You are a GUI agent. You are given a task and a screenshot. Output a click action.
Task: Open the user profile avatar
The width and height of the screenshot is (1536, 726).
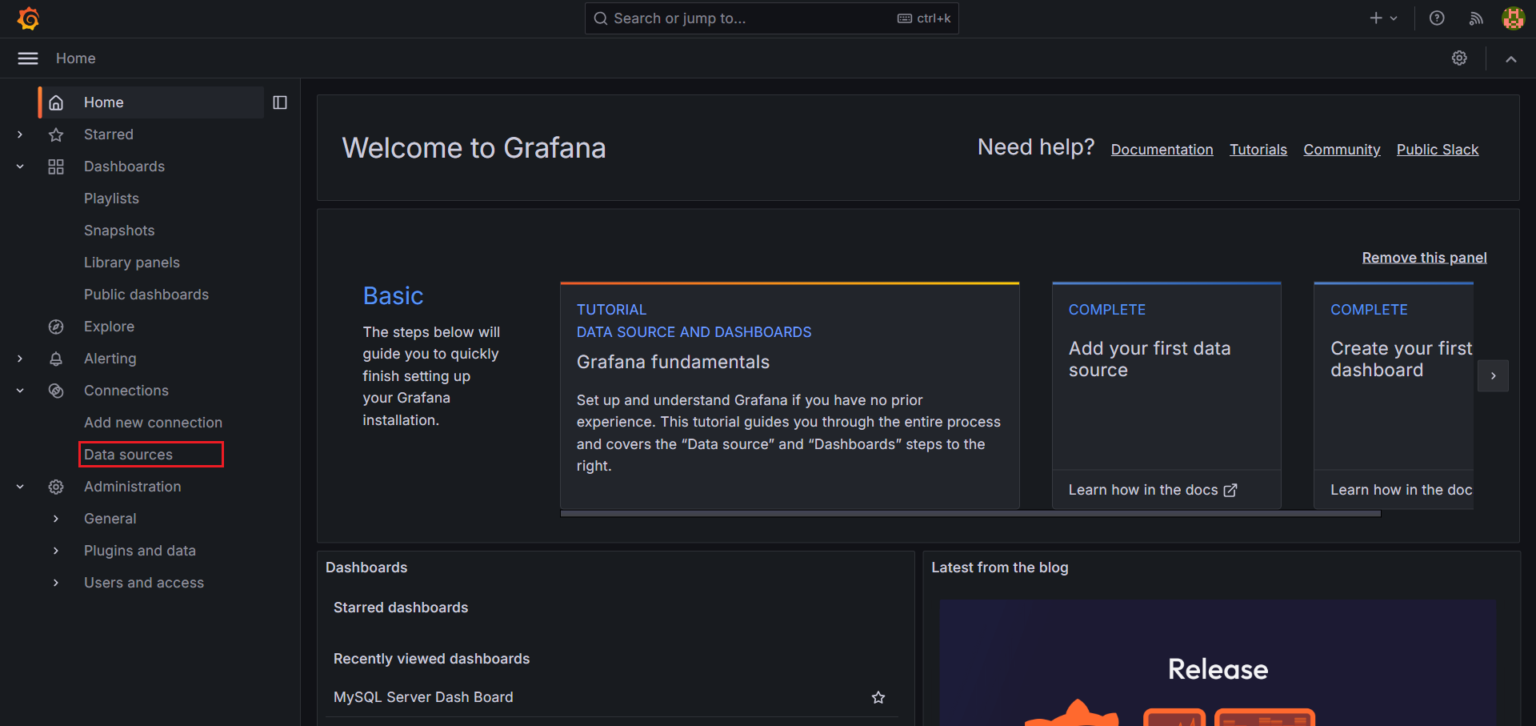pyautogui.click(x=1513, y=17)
